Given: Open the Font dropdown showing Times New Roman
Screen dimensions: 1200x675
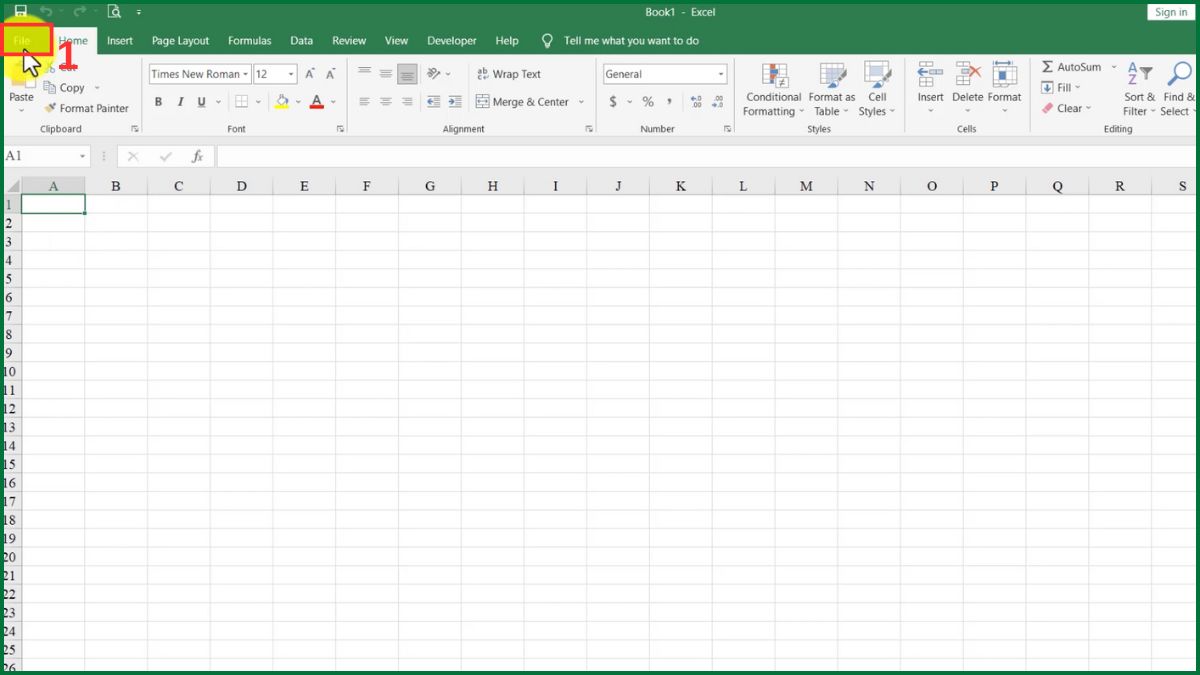Looking at the screenshot, I should (x=199, y=73).
